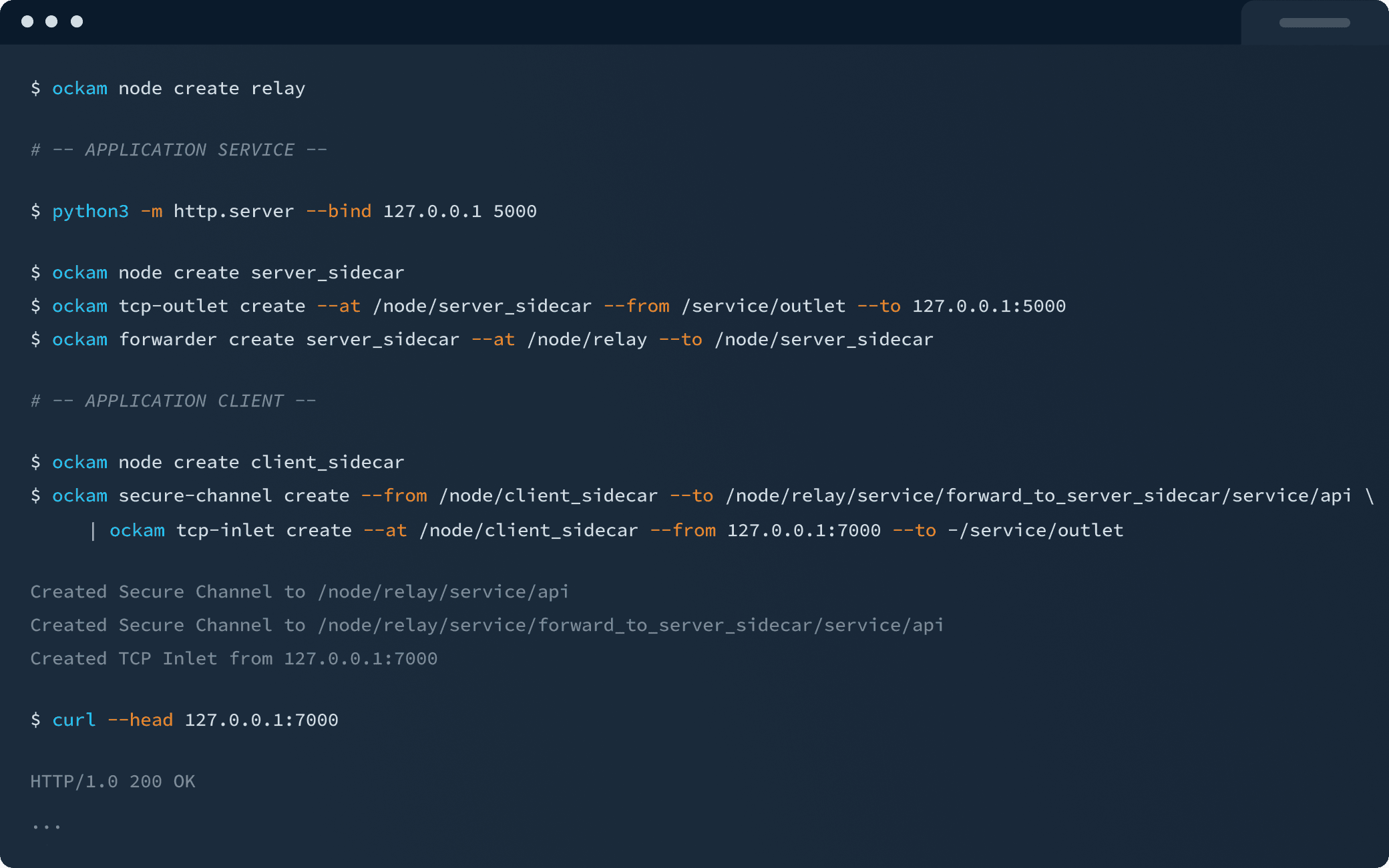Image resolution: width=1389 pixels, height=868 pixels.
Task: Click the 'ockam node create relay' command
Action: pos(178,89)
